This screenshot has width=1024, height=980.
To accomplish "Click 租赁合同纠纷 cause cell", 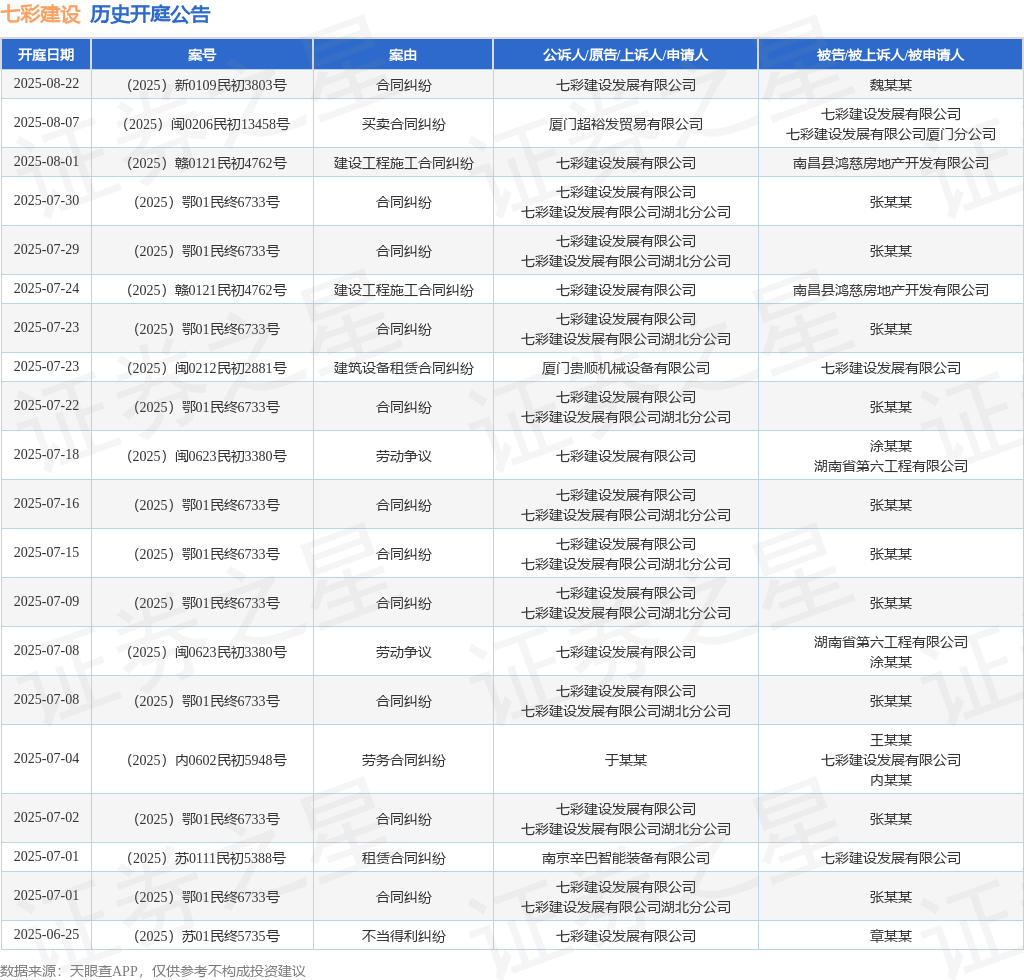I will (404, 858).
